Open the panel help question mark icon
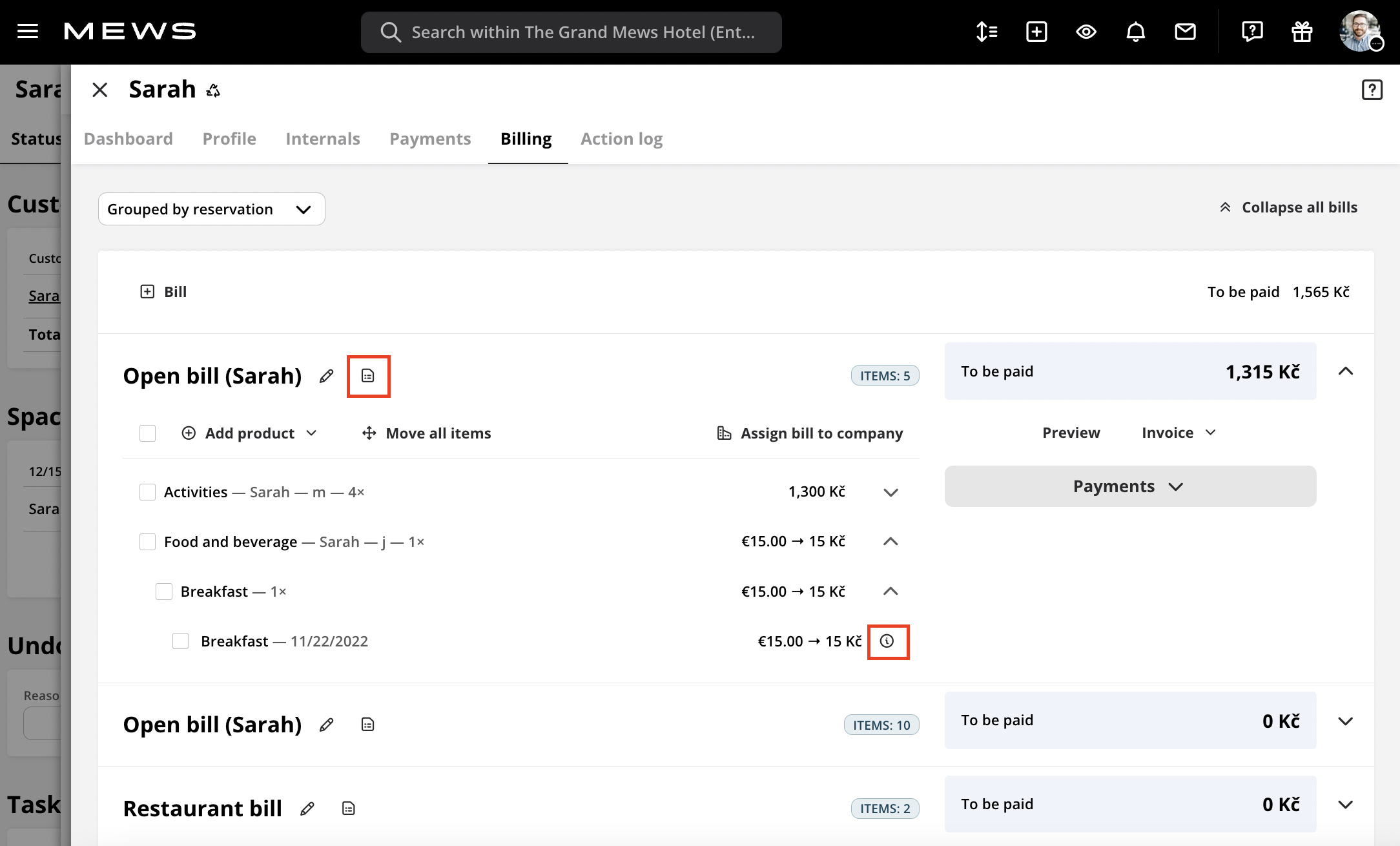This screenshot has width=1400, height=846. click(x=1372, y=90)
